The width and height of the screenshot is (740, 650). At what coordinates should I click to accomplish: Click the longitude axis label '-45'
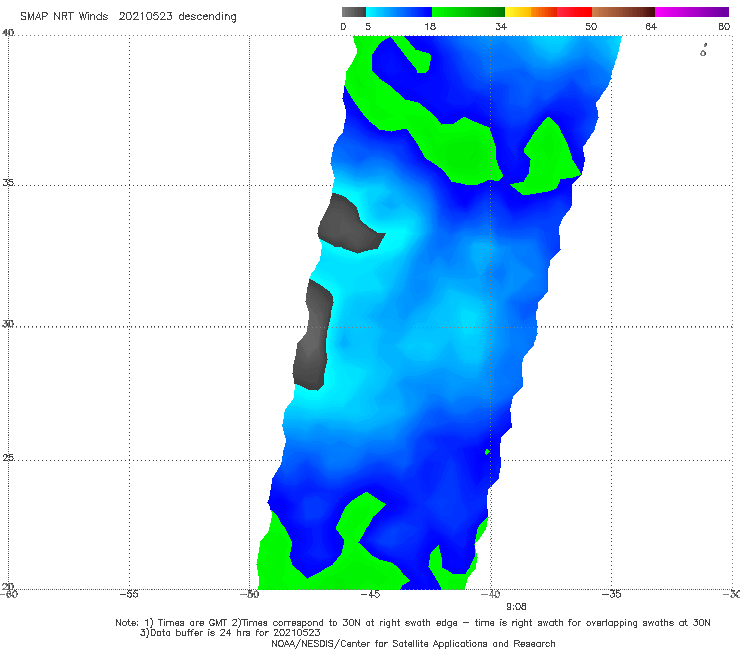370,594
